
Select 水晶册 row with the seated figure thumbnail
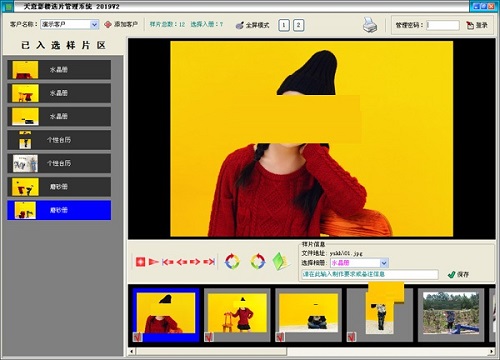59,116
